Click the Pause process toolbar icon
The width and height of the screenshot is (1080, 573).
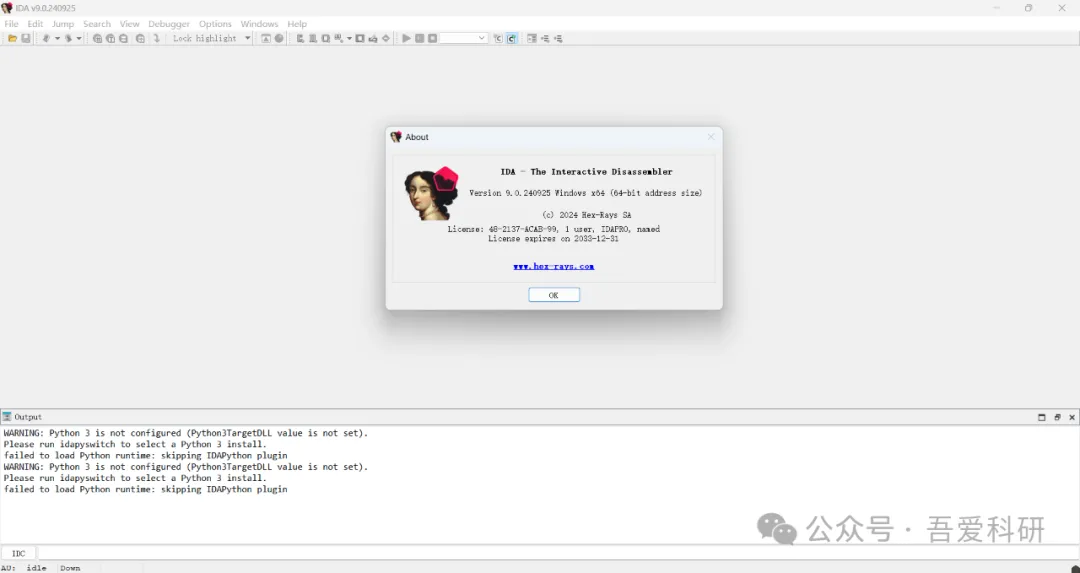[419, 39]
